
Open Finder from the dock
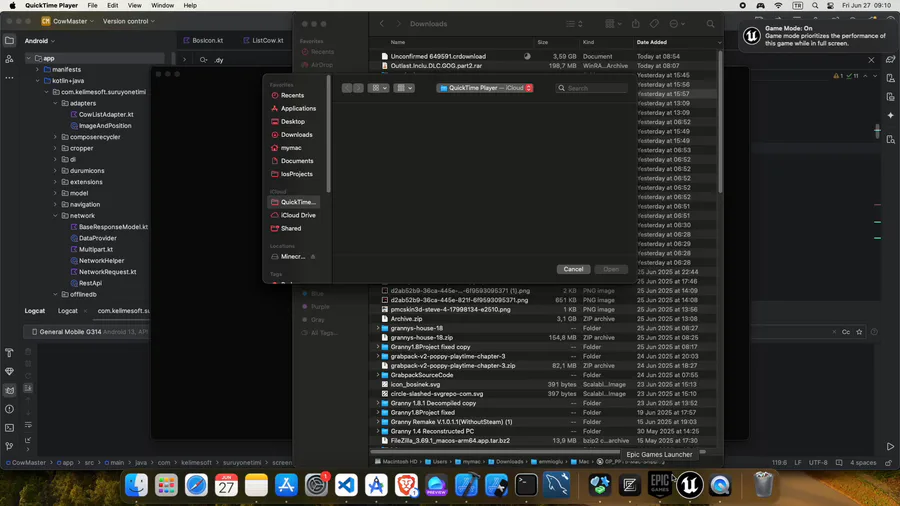point(136,485)
